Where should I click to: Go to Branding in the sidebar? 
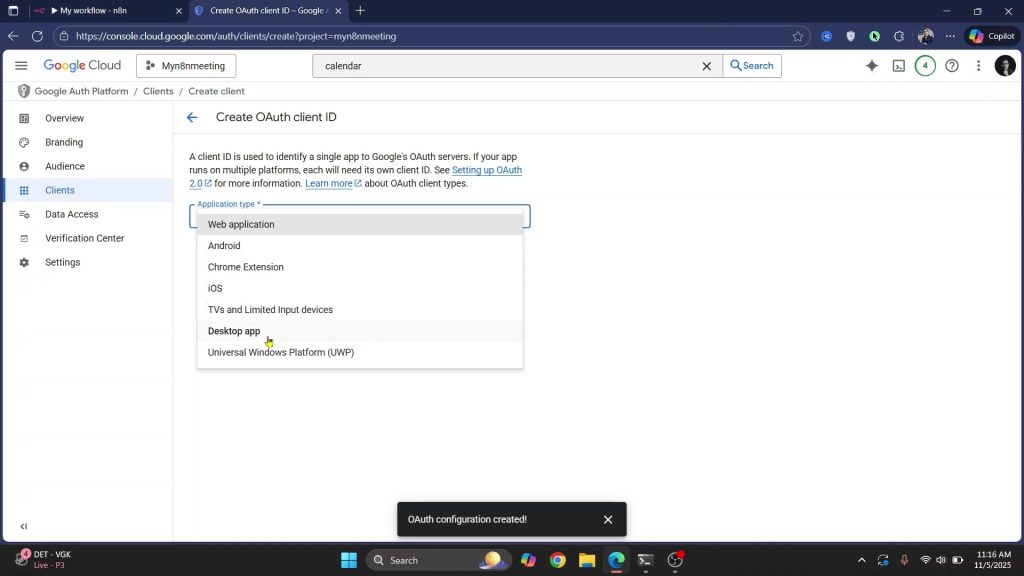[x=64, y=142]
